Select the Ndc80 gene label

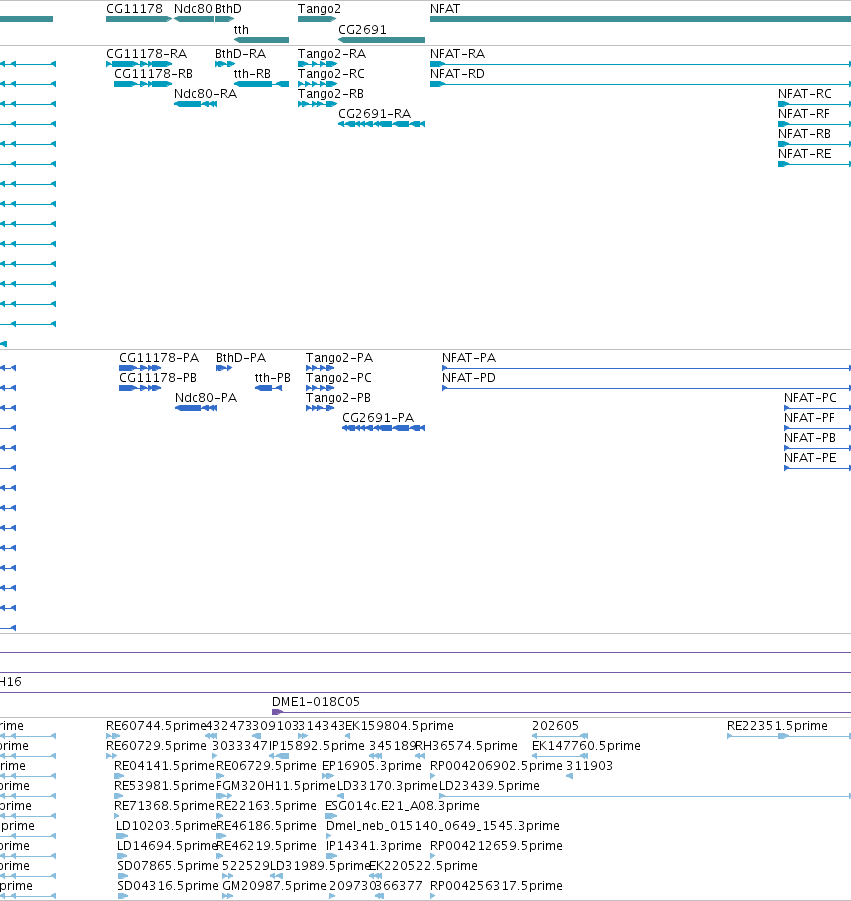point(193,9)
